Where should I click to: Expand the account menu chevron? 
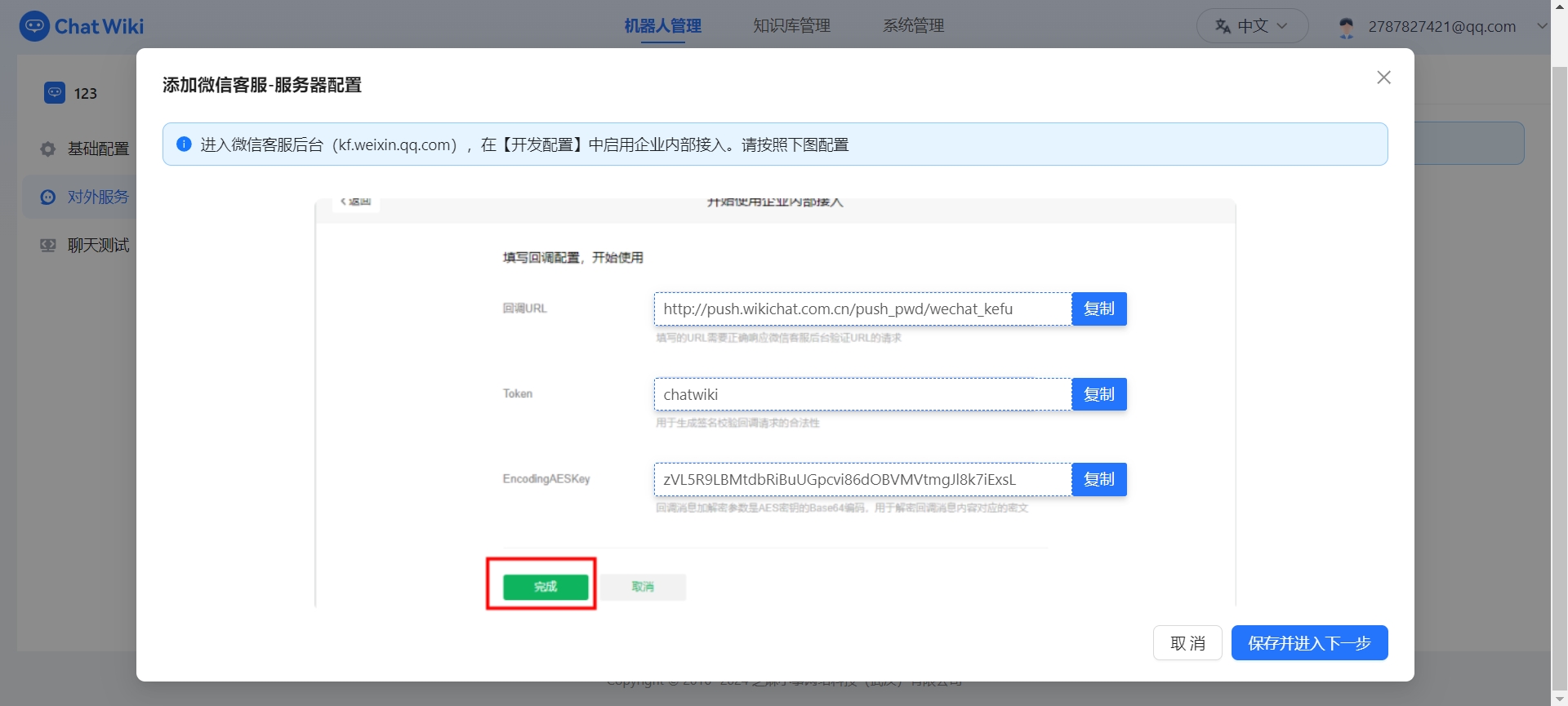click(x=1542, y=26)
